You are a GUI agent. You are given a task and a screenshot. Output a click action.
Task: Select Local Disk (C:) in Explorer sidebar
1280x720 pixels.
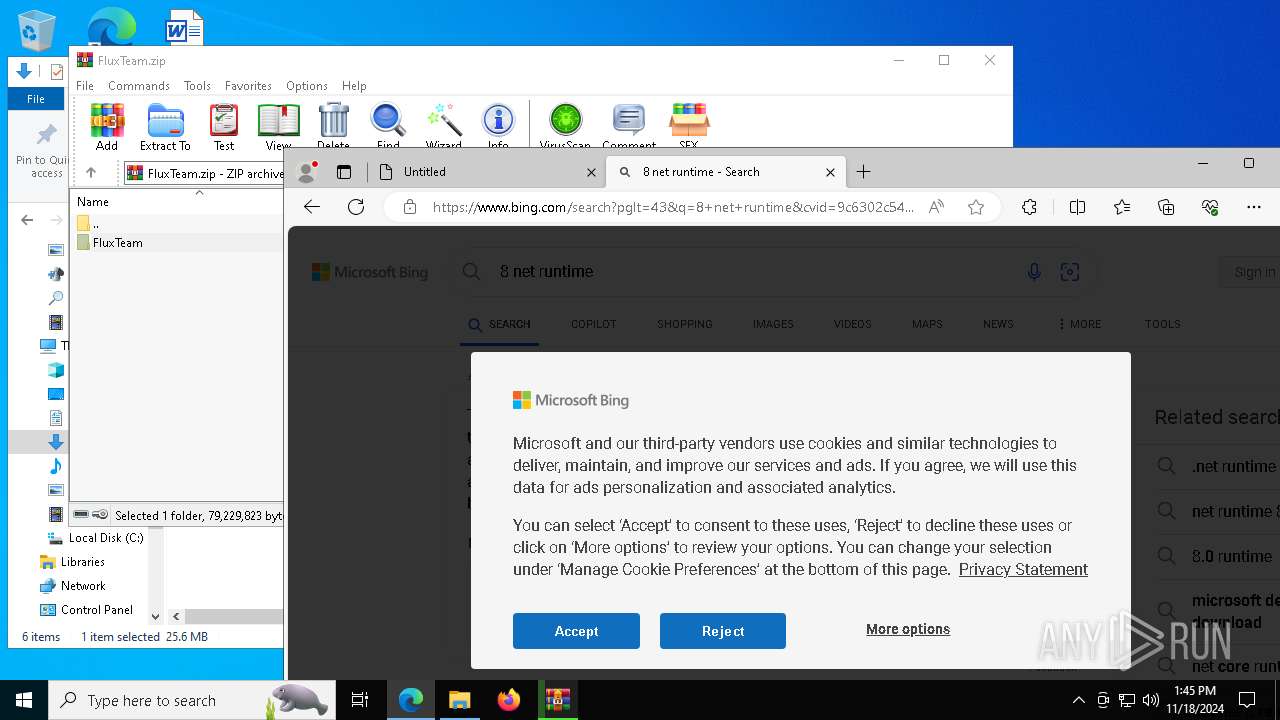106,538
